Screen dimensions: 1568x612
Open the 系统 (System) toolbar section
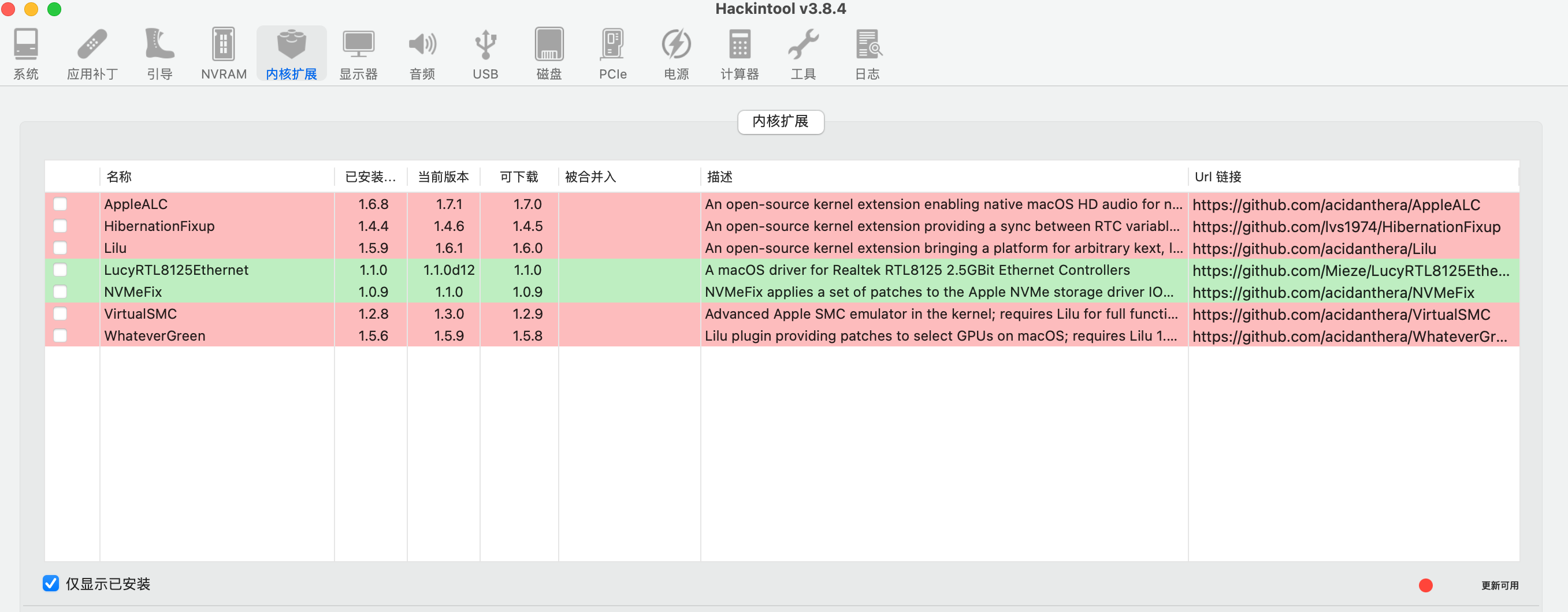click(x=25, y=54)
